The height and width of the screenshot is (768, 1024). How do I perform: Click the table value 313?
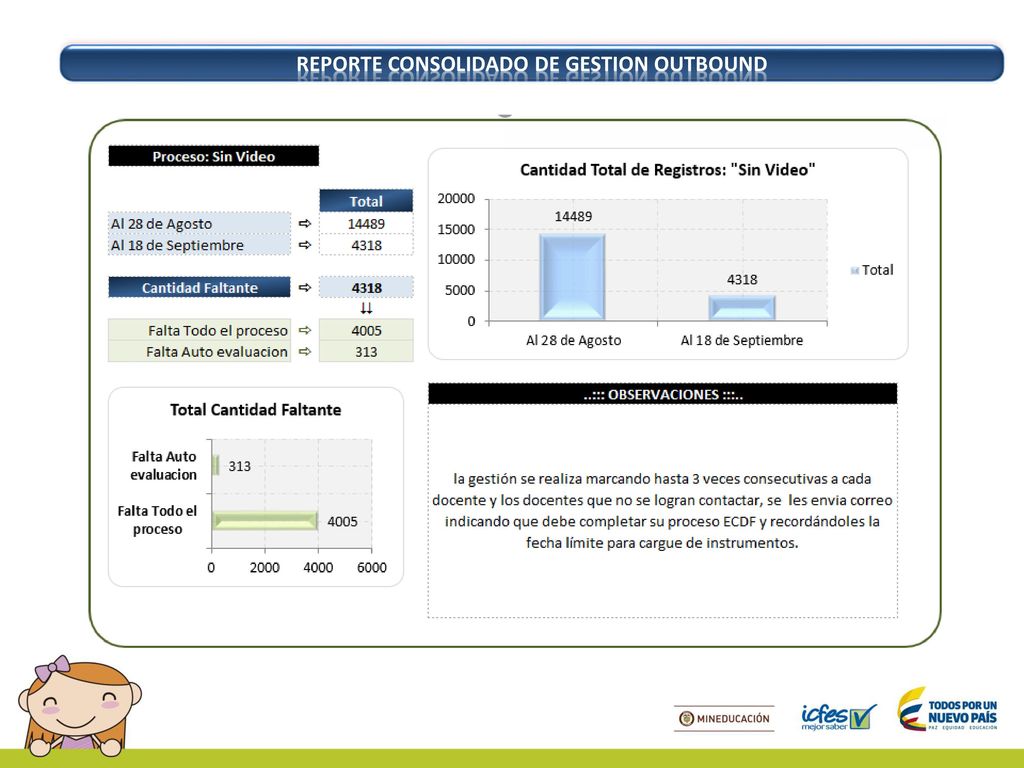[366, 351]
